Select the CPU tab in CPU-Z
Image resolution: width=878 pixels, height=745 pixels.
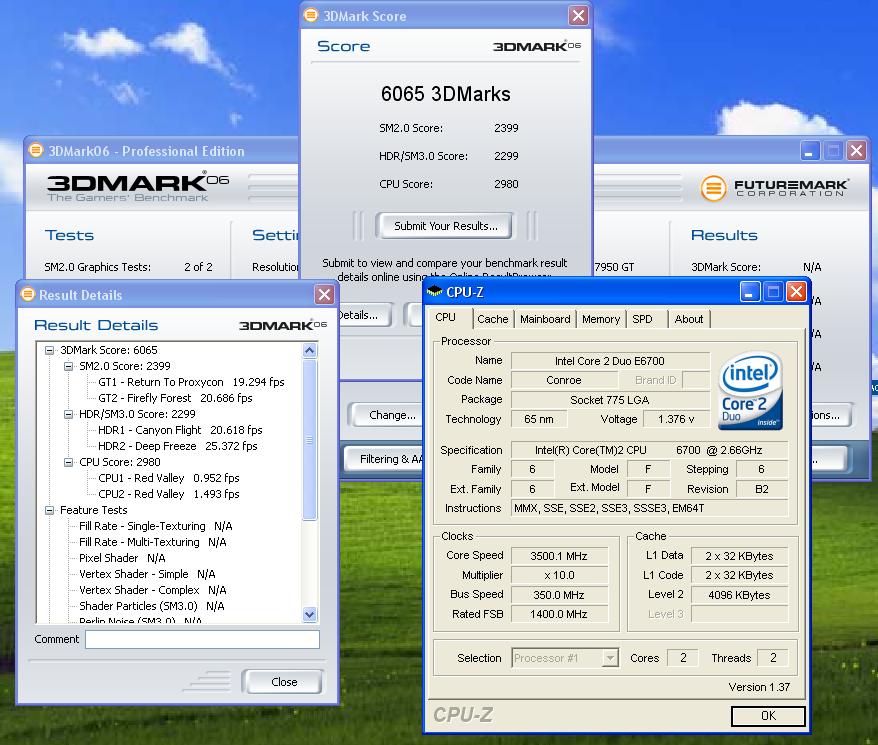tap(446, 317)
